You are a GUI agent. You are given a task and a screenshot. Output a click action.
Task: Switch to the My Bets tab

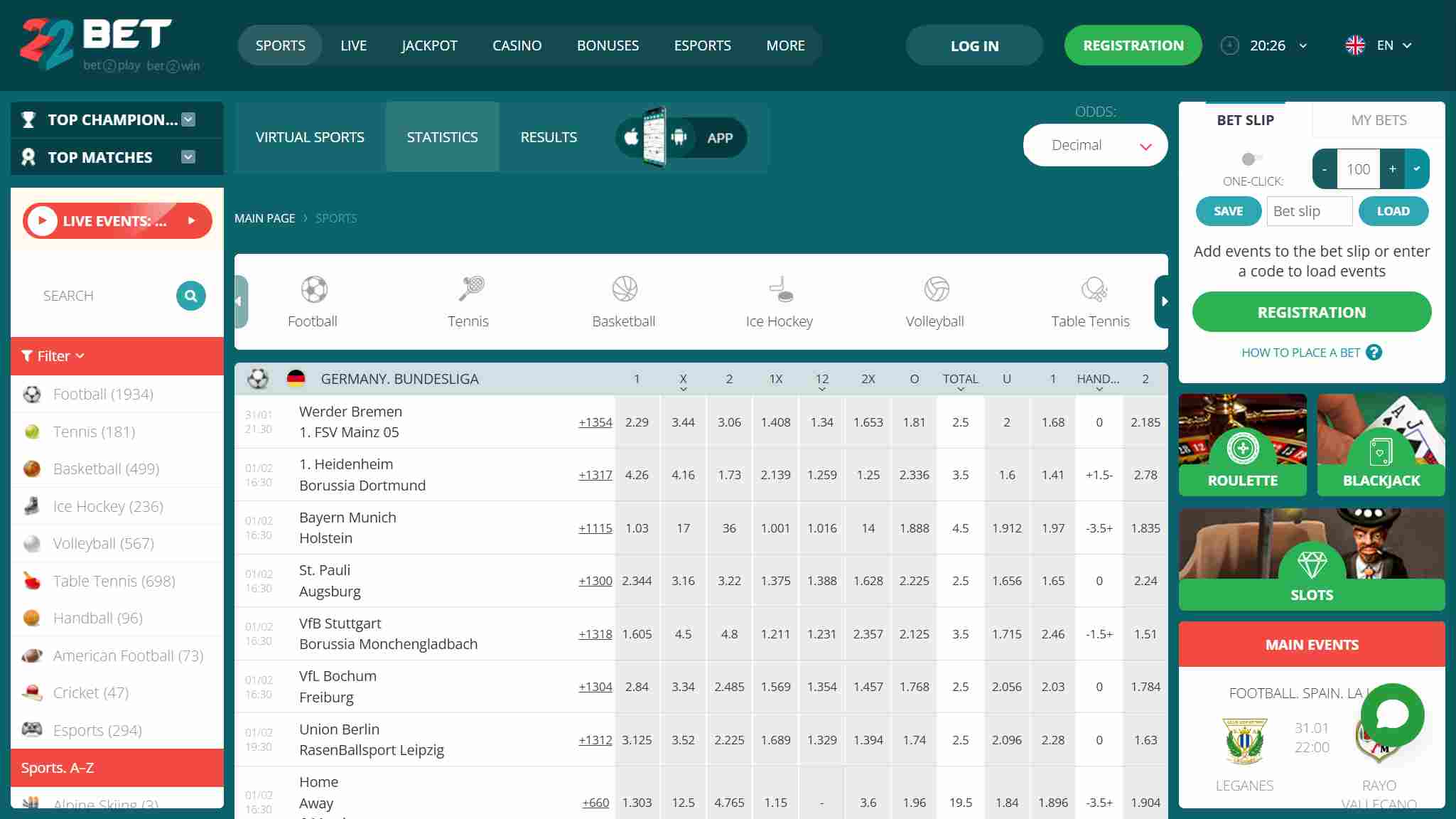pyautogui.click(x=1379, y=120)
